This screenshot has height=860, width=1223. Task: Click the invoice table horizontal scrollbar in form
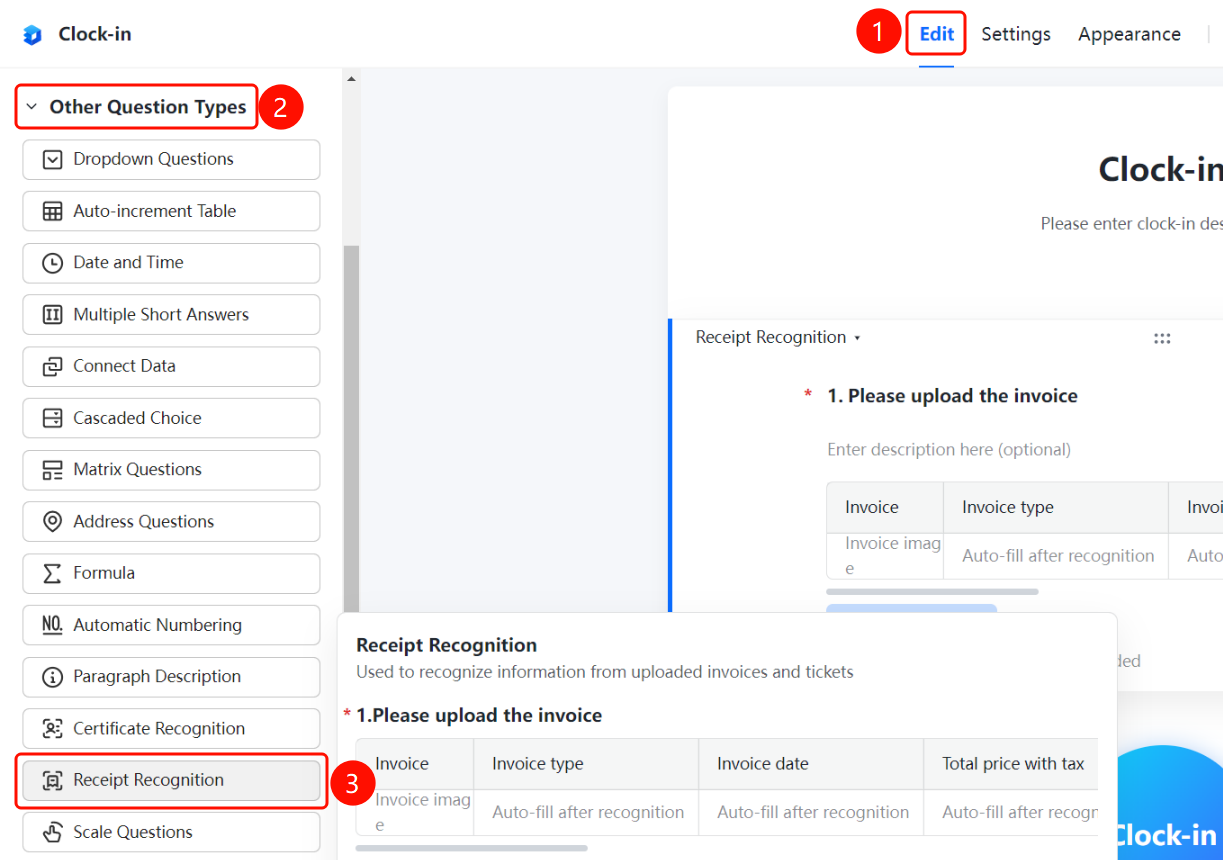point(932,591)
